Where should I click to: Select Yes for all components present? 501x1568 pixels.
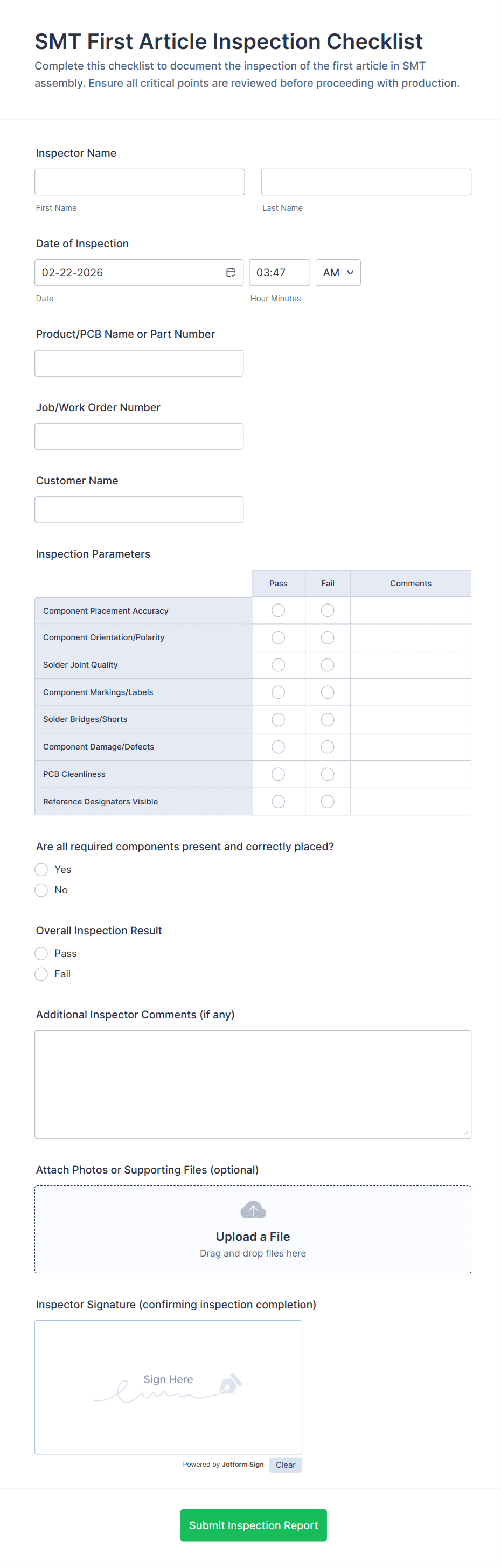click(x=41, y=869)
